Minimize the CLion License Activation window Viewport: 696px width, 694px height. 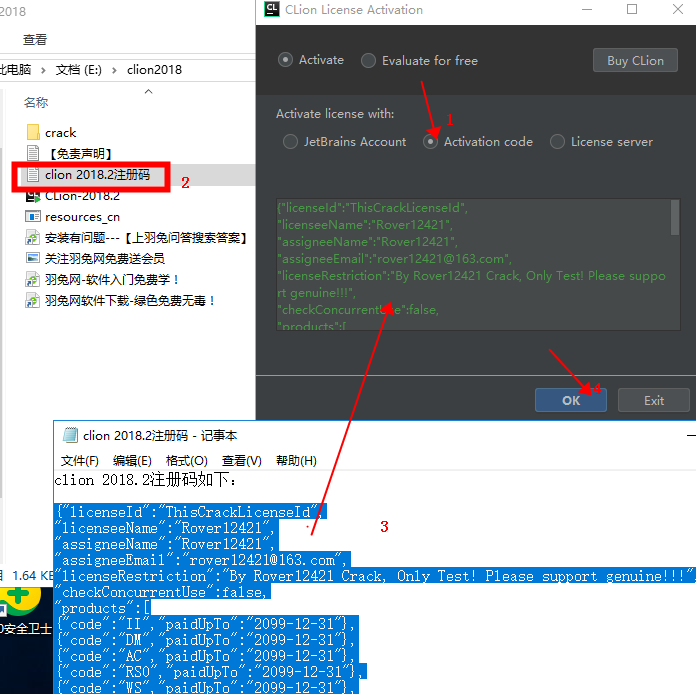pos(587,10)
